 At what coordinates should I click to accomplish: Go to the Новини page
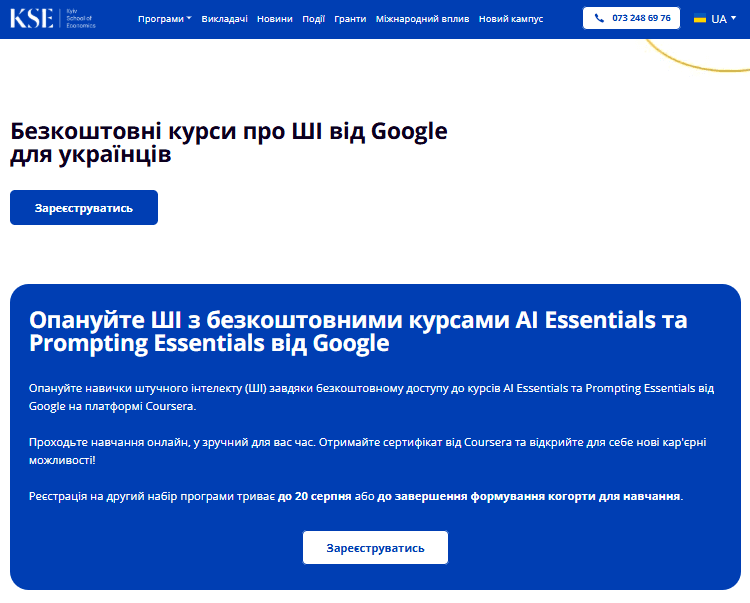tap(275, 19)
